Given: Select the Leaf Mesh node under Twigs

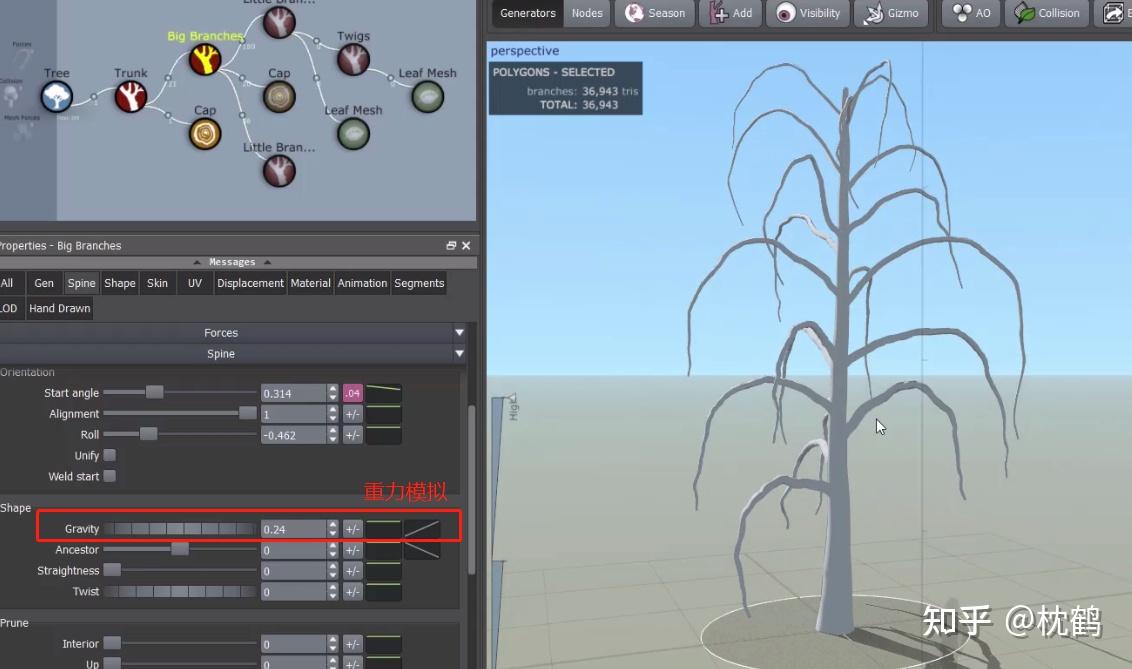Looking at the screenshot, I should (x=353, y=134).
